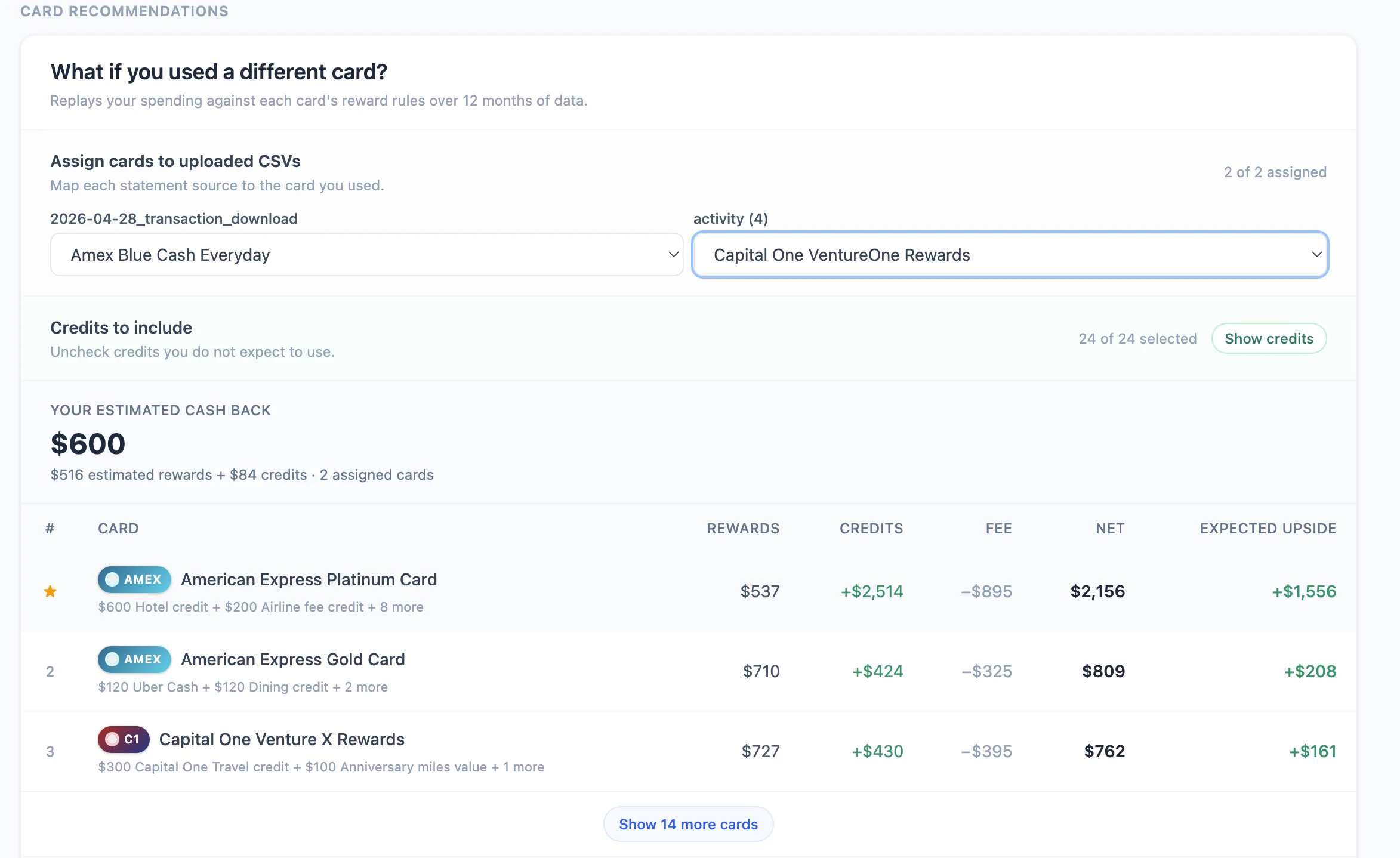Click the +$2,514 credits value
This screenshot has width=1400, height=858.
pyautogui.click(x=872, y=591)
